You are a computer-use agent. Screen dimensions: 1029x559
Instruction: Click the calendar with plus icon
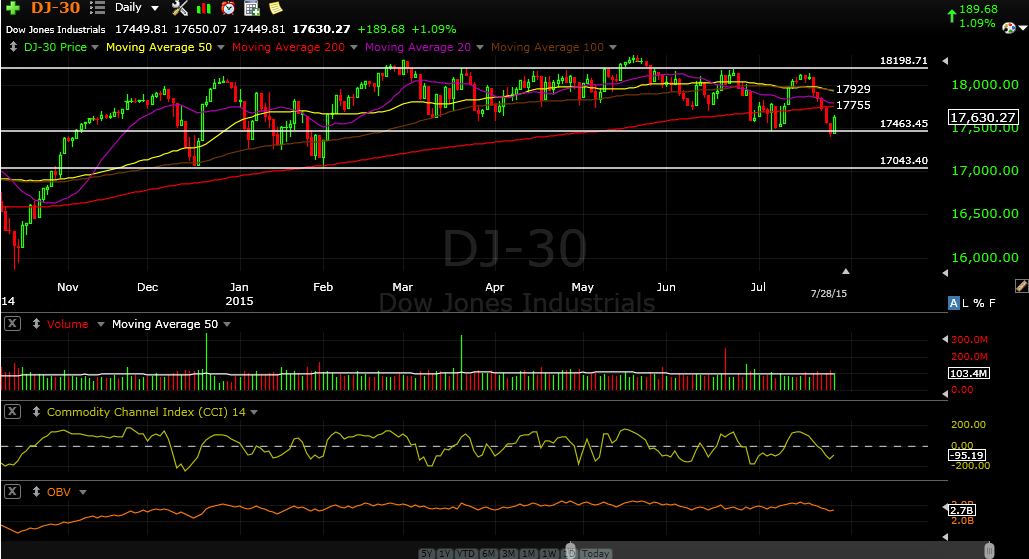(x=251, y=8)
